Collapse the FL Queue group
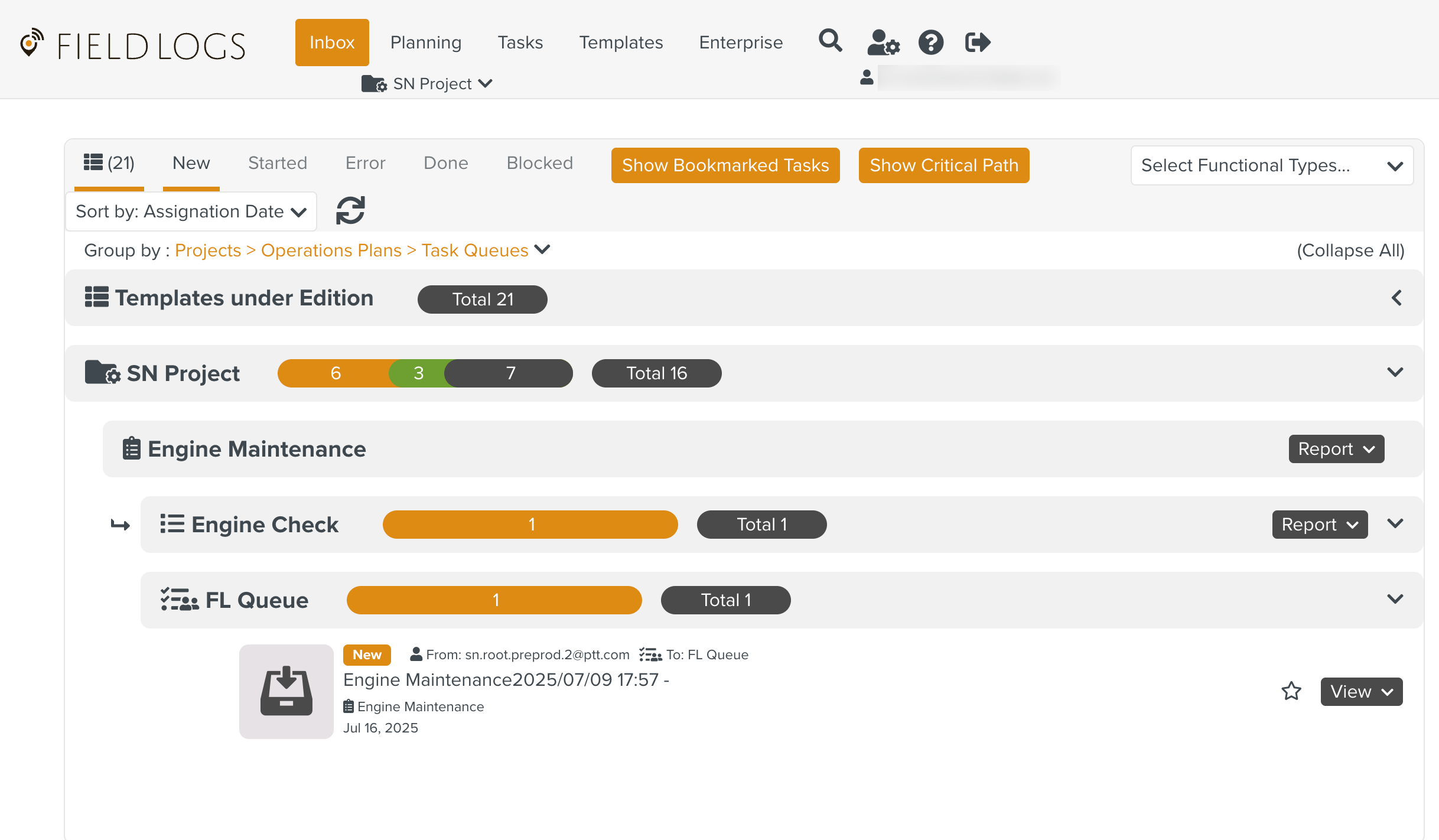 click(x=1395, y=600)
